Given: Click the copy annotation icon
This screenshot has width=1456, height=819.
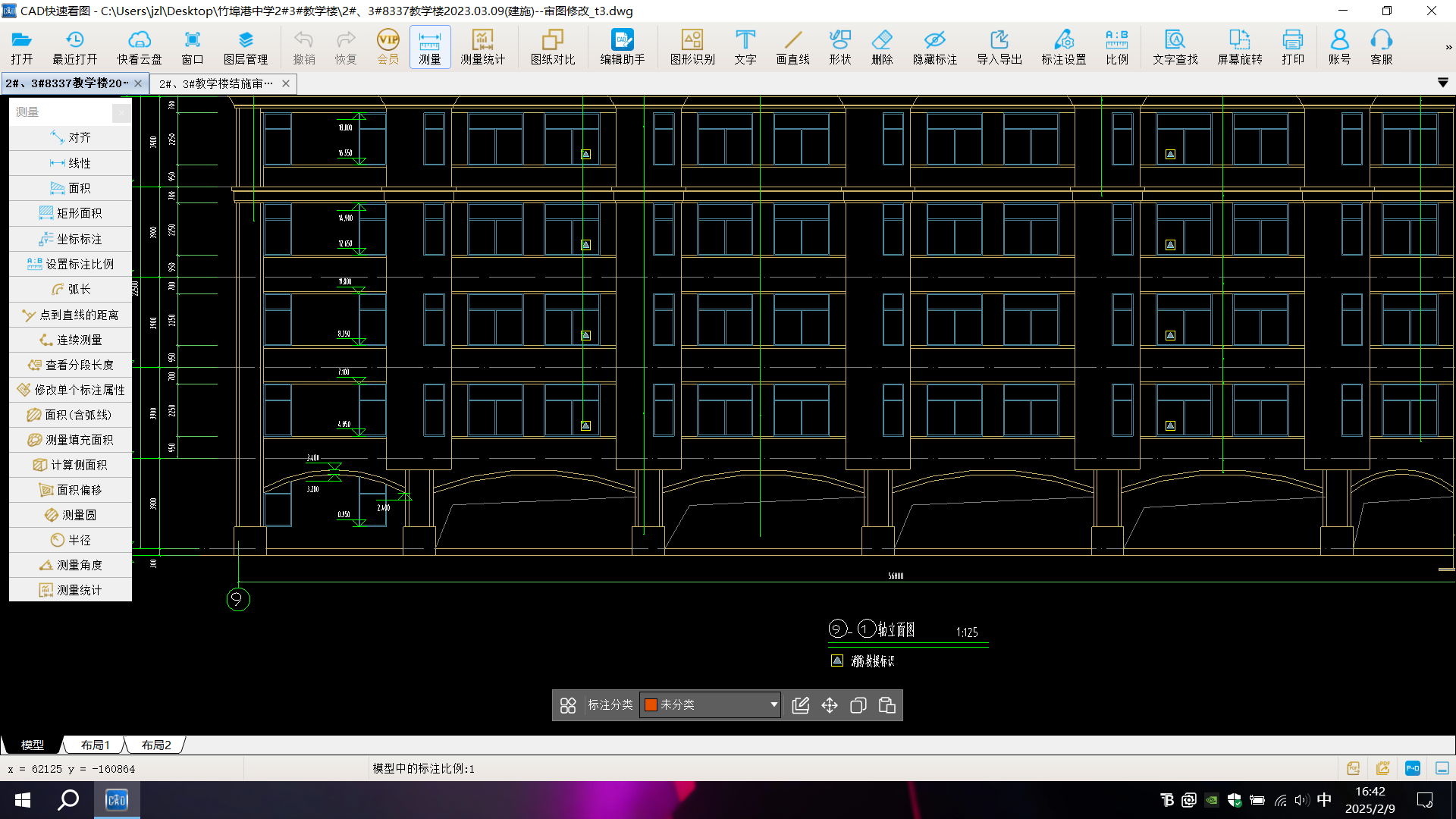Looking at the screenshot, I should pyautogui.click(x=858, y=705).
